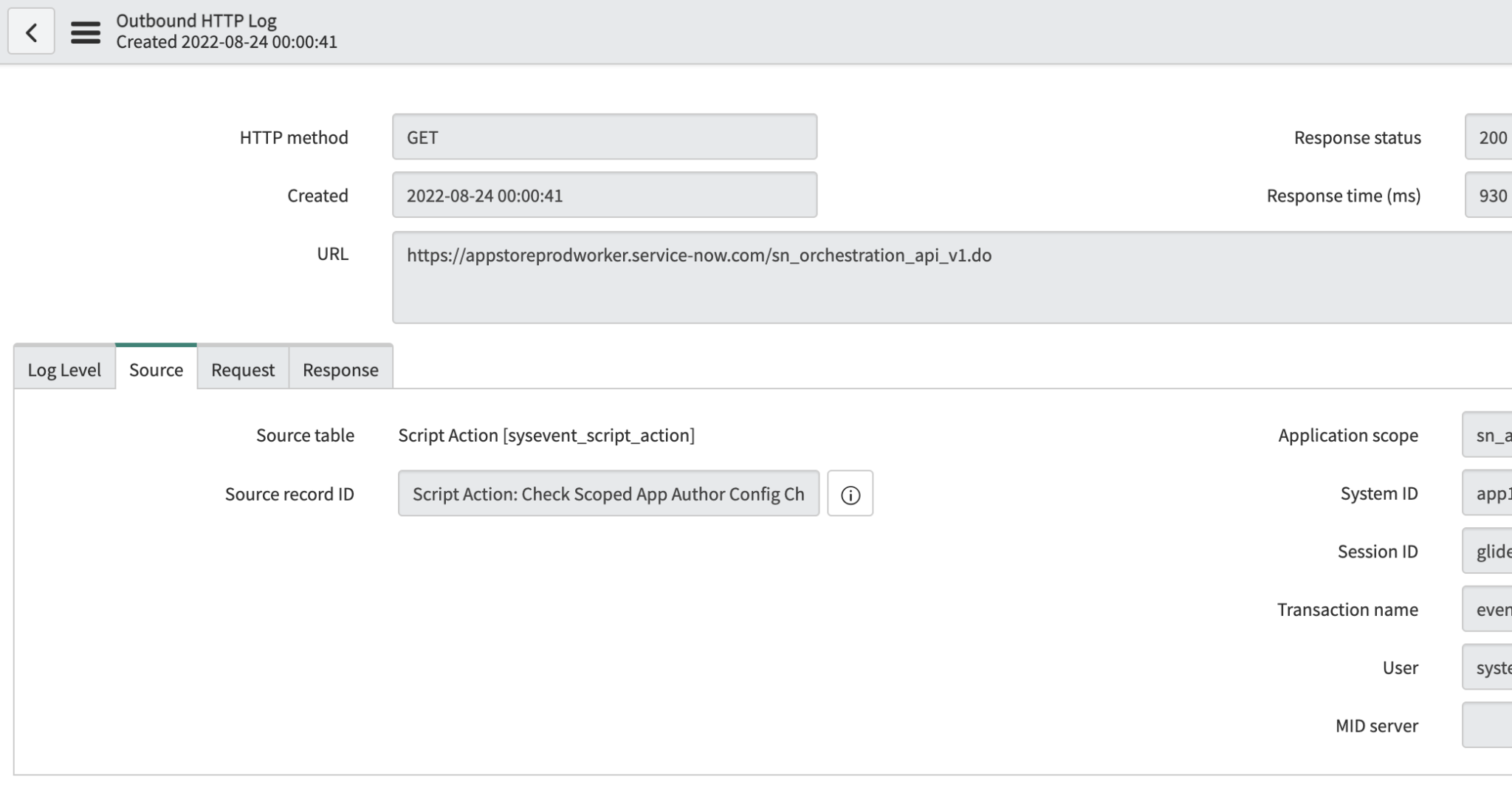Viewport: 1512px width, 796px height.
Task: Select the HTTP method field showing GET
Action: [604, 137]
